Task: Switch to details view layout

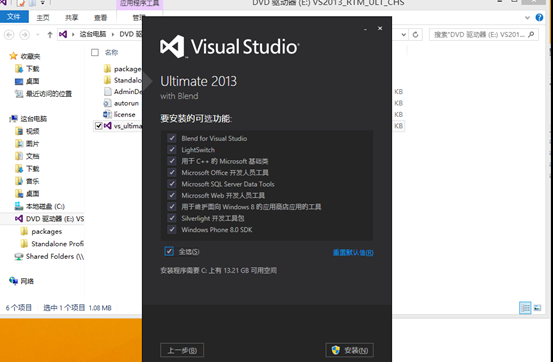Action: point(525,308)
